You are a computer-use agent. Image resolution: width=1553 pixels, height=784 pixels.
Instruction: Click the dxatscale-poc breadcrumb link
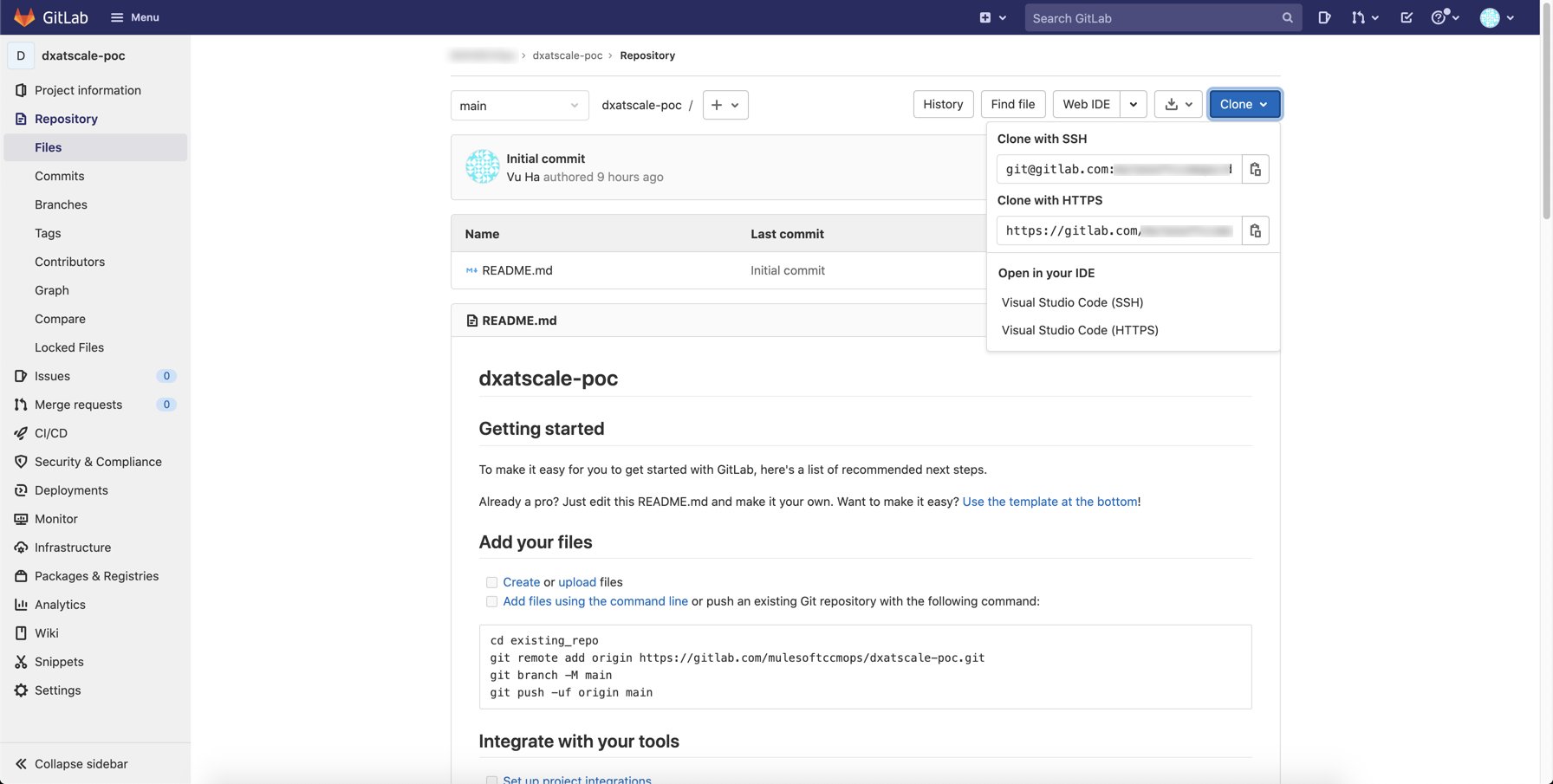click(567, 55)
